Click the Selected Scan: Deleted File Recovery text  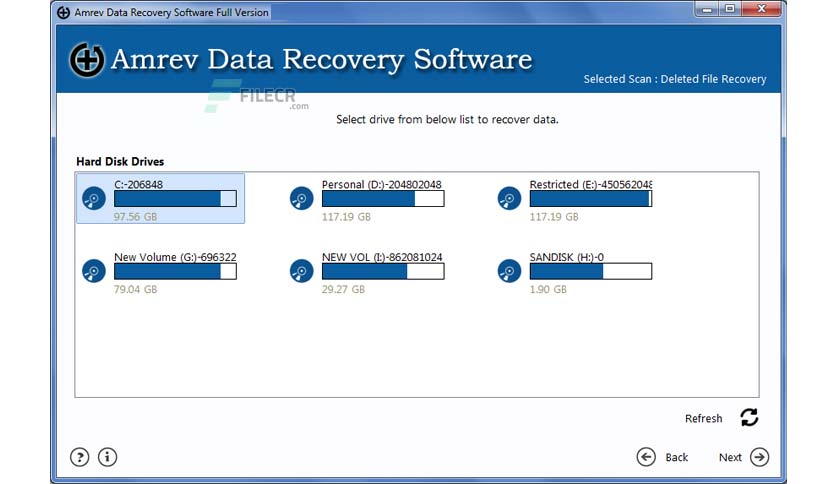(x=675, y=79)
